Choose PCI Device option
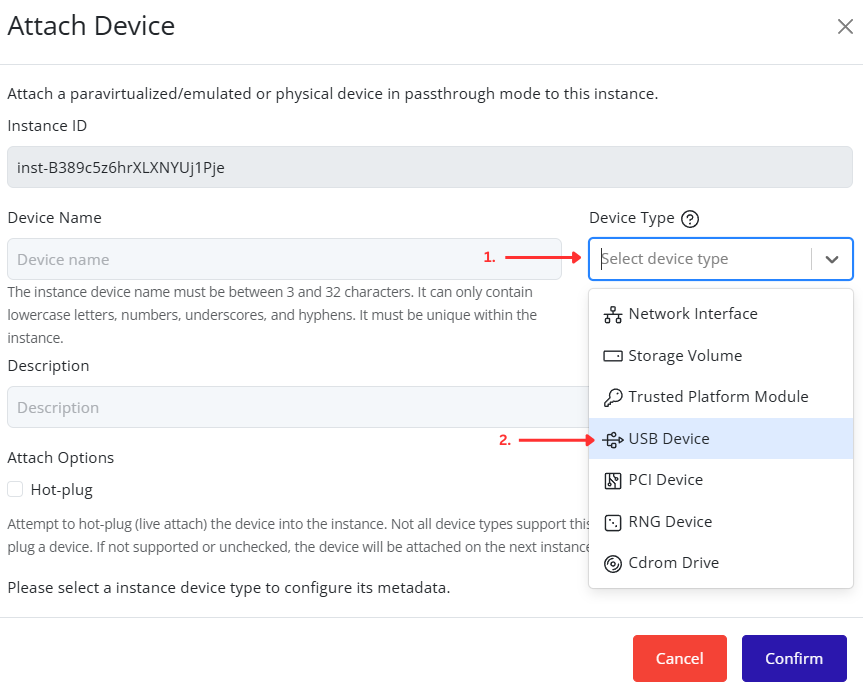863x695 pixels. point(720,480)
